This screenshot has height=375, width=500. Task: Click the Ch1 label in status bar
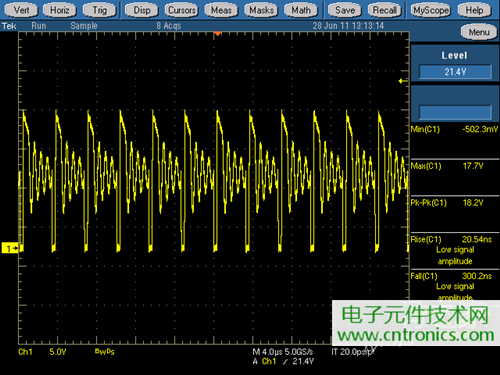coord(25,352)
